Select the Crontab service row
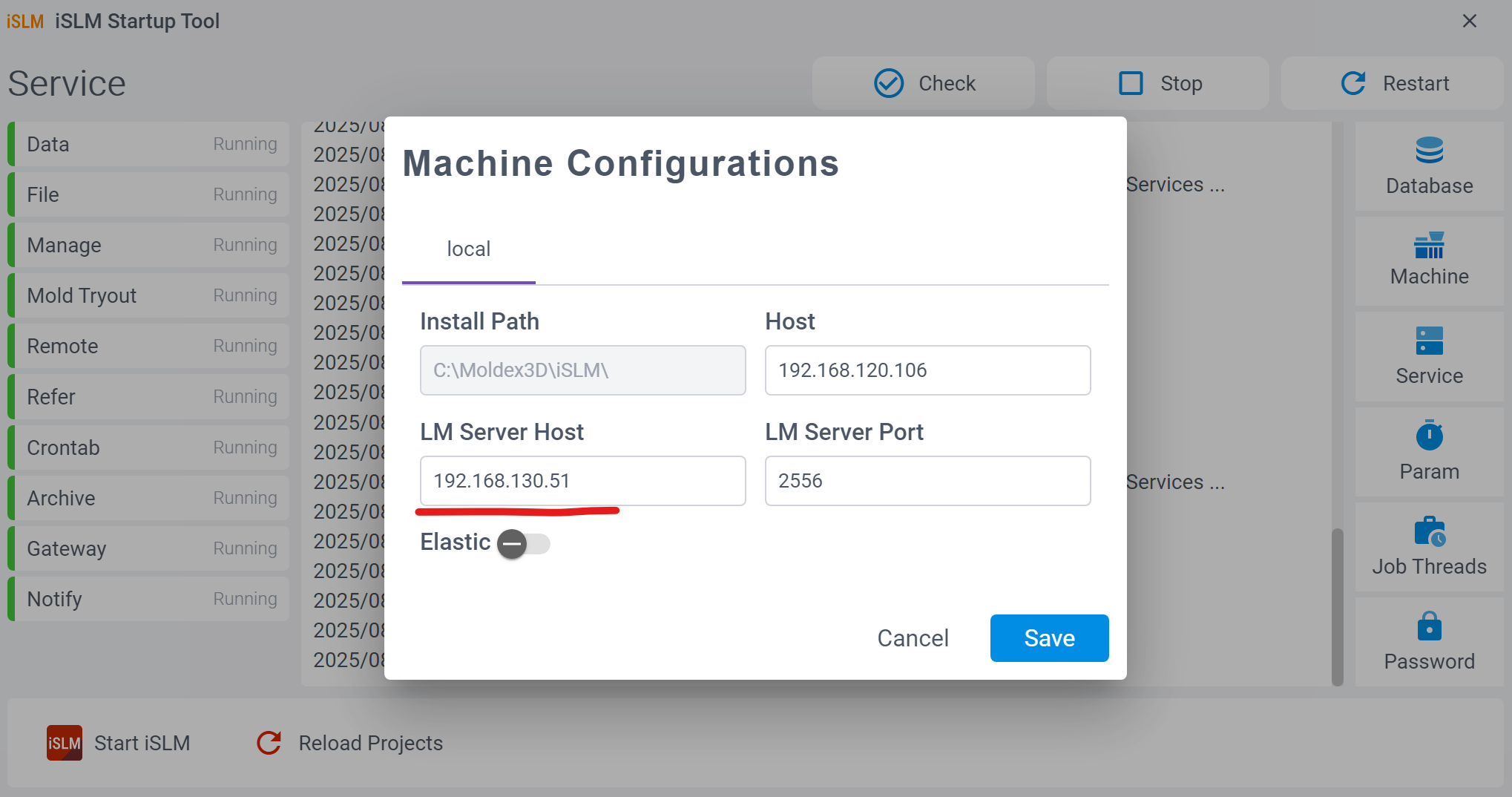This screenshot has height=797, width=1512. coord(148,447)
